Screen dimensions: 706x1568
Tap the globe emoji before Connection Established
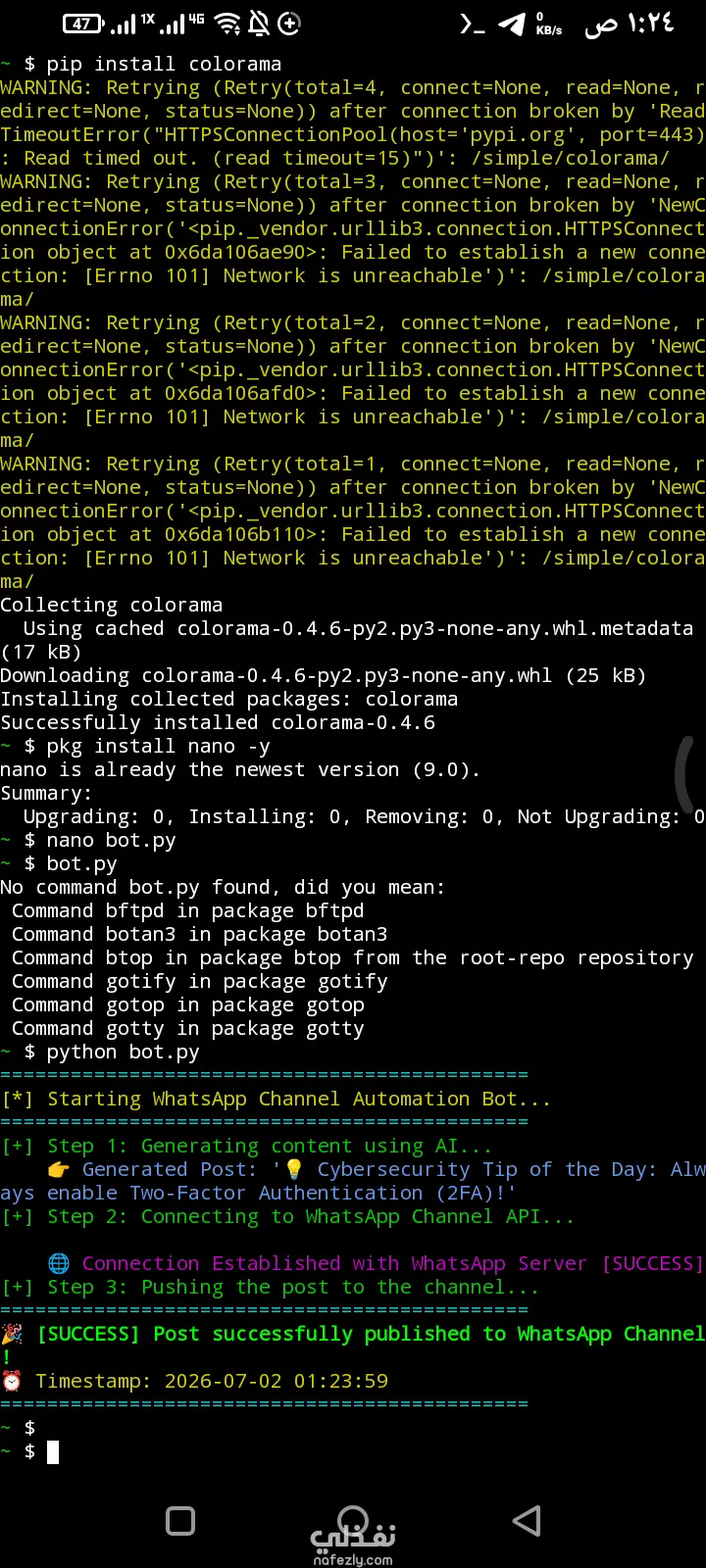tap(59, 1264)
